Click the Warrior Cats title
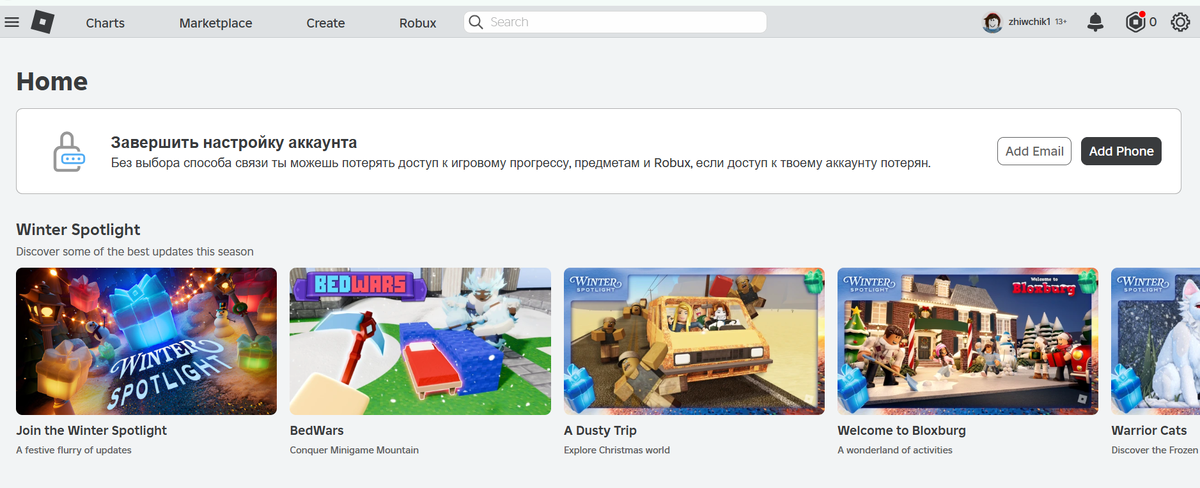 1149,430
